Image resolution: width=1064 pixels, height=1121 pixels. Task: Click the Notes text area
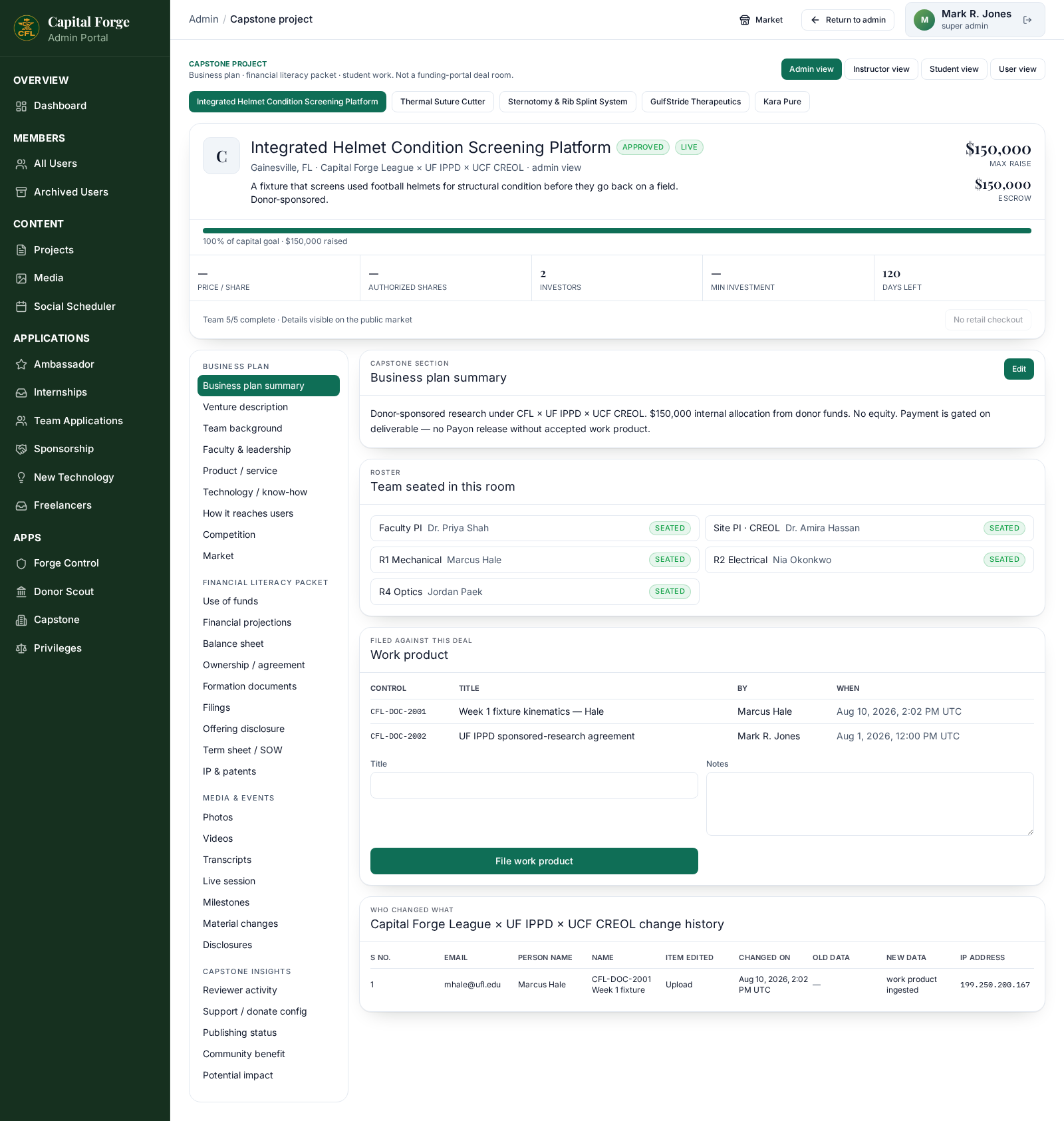coord(870,804)
